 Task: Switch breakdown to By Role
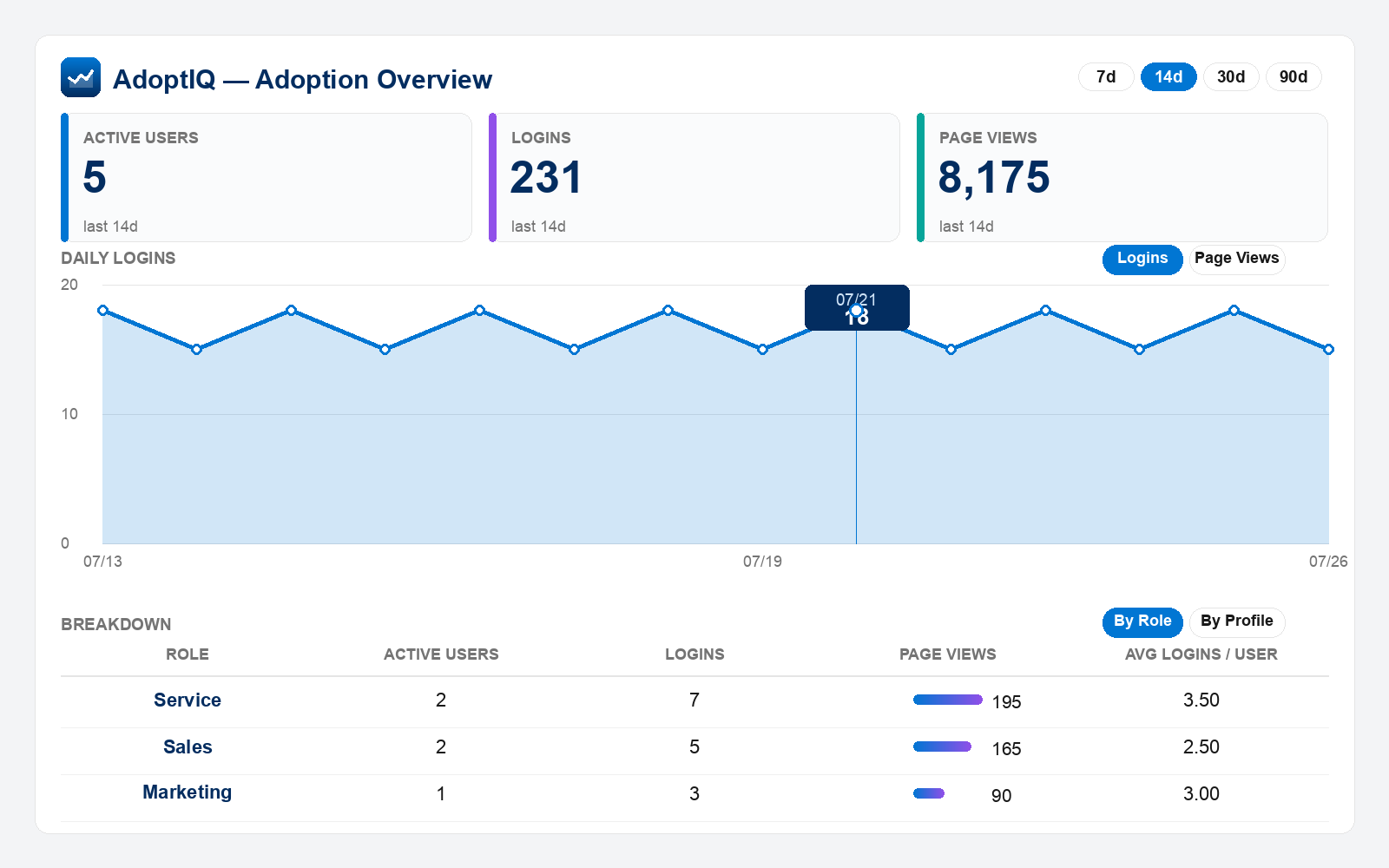[1142, 621]
